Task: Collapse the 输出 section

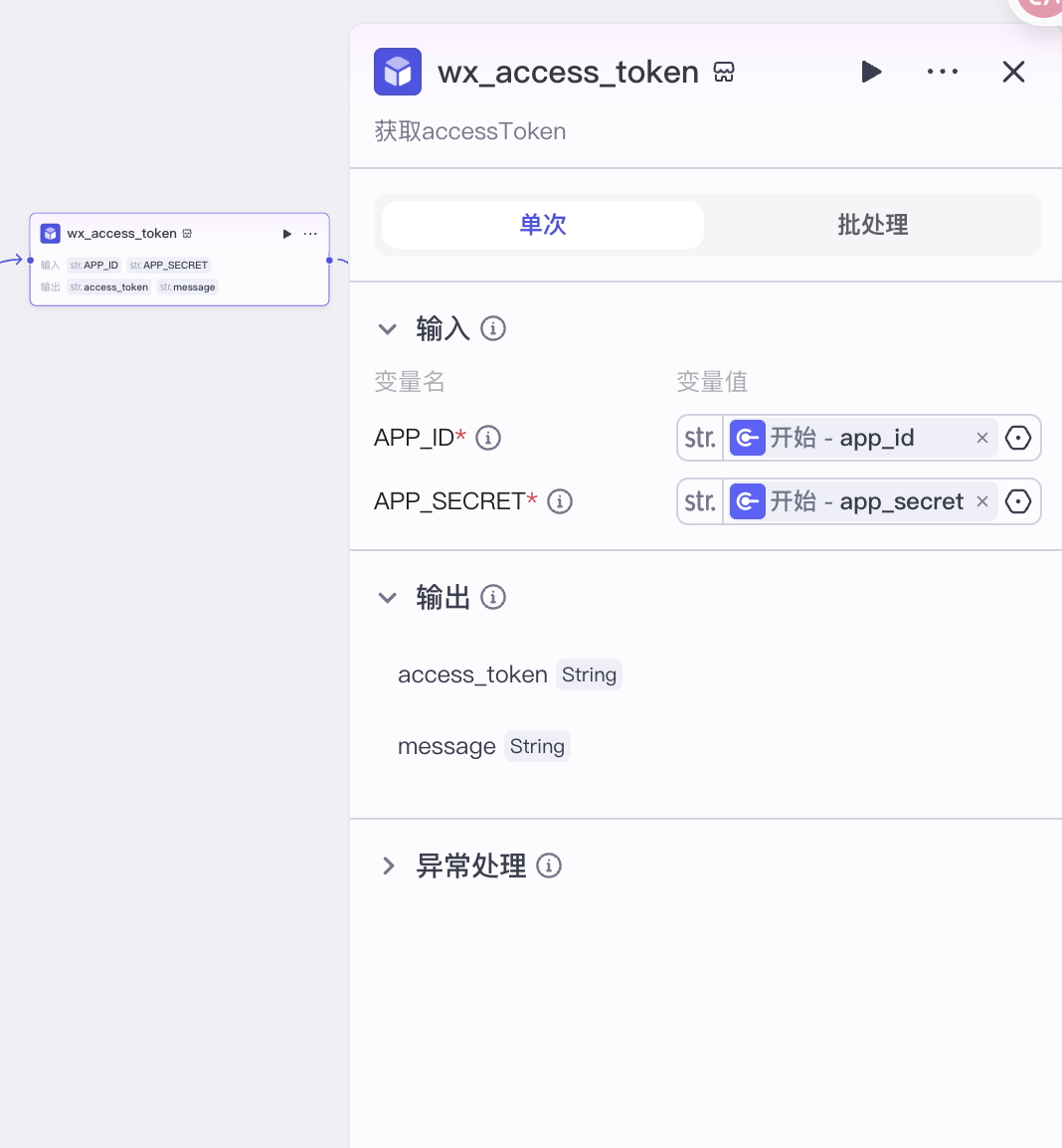Action: [387, 598]
